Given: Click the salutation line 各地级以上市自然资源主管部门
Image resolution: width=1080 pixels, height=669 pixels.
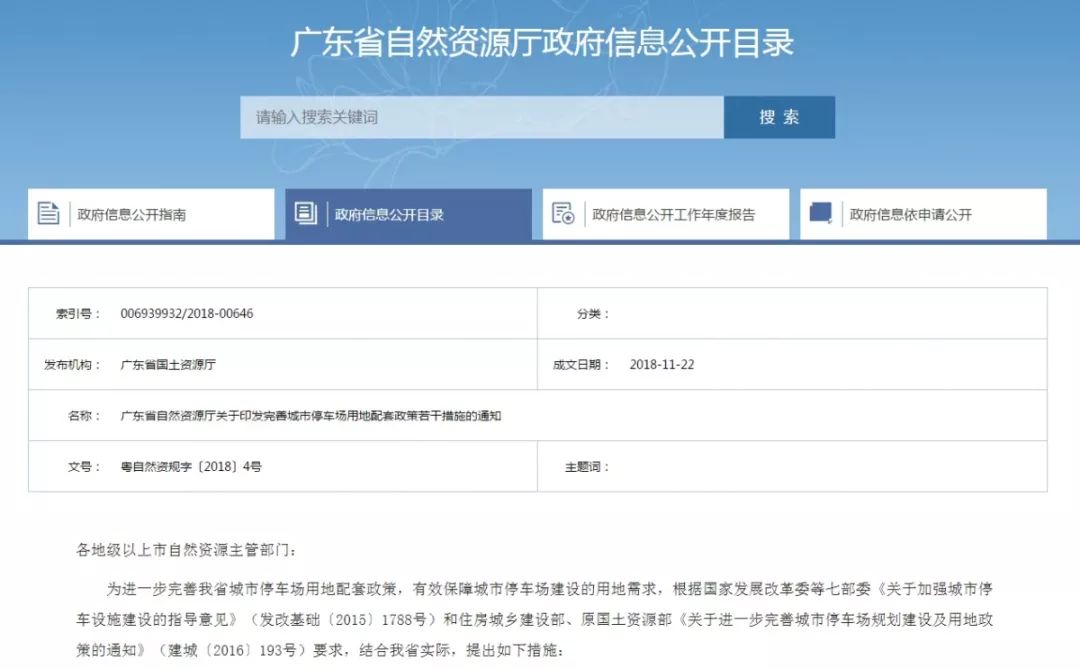Looking at the screenshot, I should coord(187,551).
